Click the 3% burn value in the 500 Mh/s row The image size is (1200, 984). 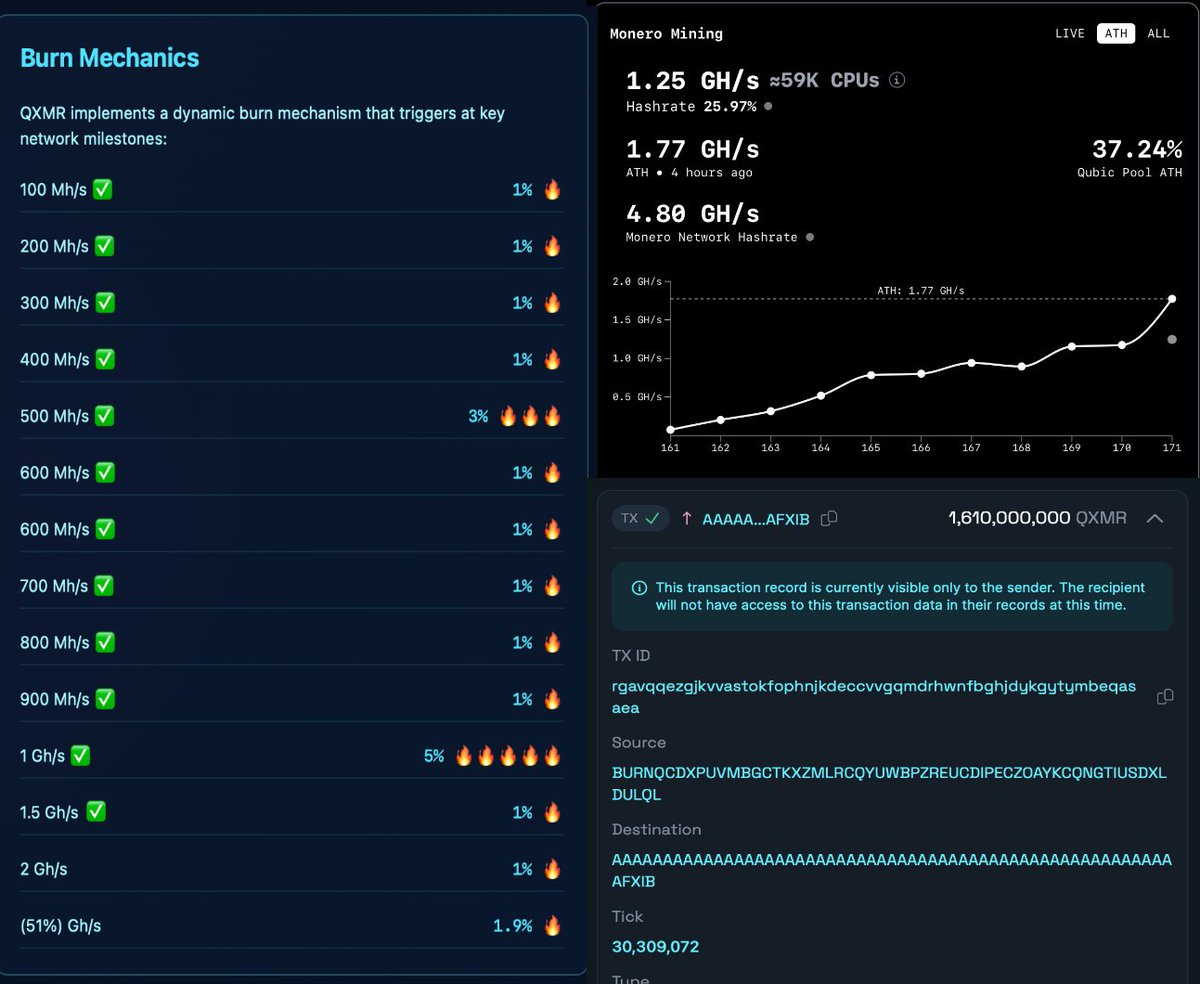[478, 416]
